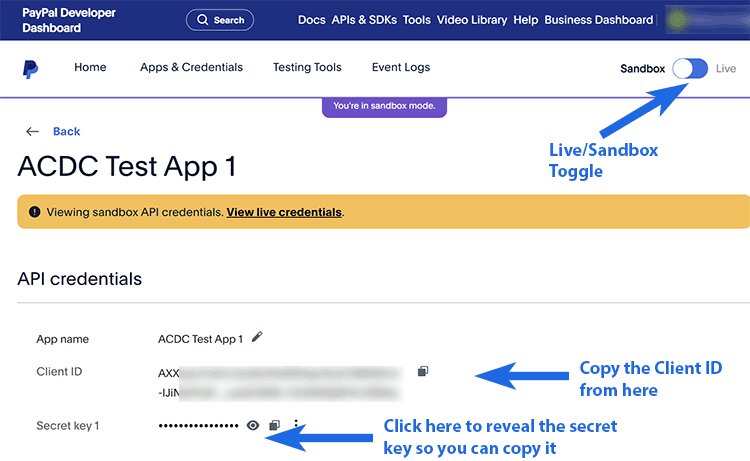The width and height of the screenshot is (750, 461).
Task: Open Secret key 1 more options menu
Action: 296,424
